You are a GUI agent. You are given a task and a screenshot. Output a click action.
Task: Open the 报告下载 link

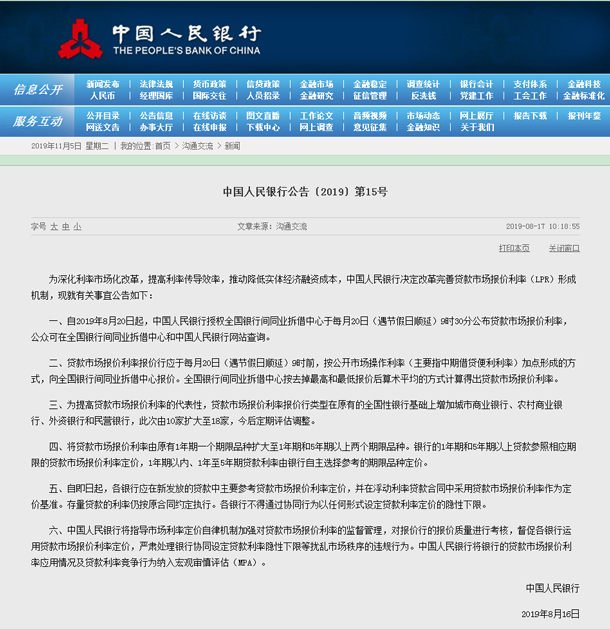(530, 116)
